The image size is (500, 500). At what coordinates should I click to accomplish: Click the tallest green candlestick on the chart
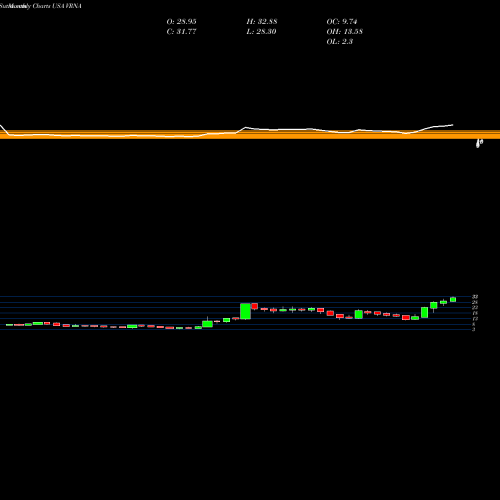coord(245,311)
